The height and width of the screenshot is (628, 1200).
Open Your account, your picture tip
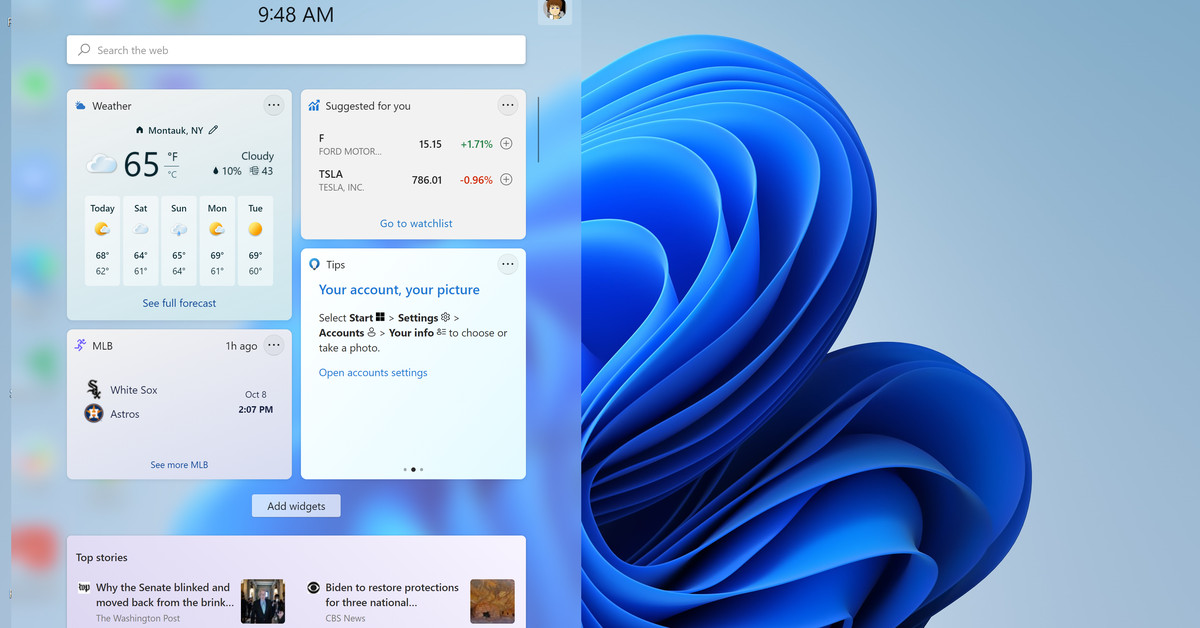tap(399, 290)
